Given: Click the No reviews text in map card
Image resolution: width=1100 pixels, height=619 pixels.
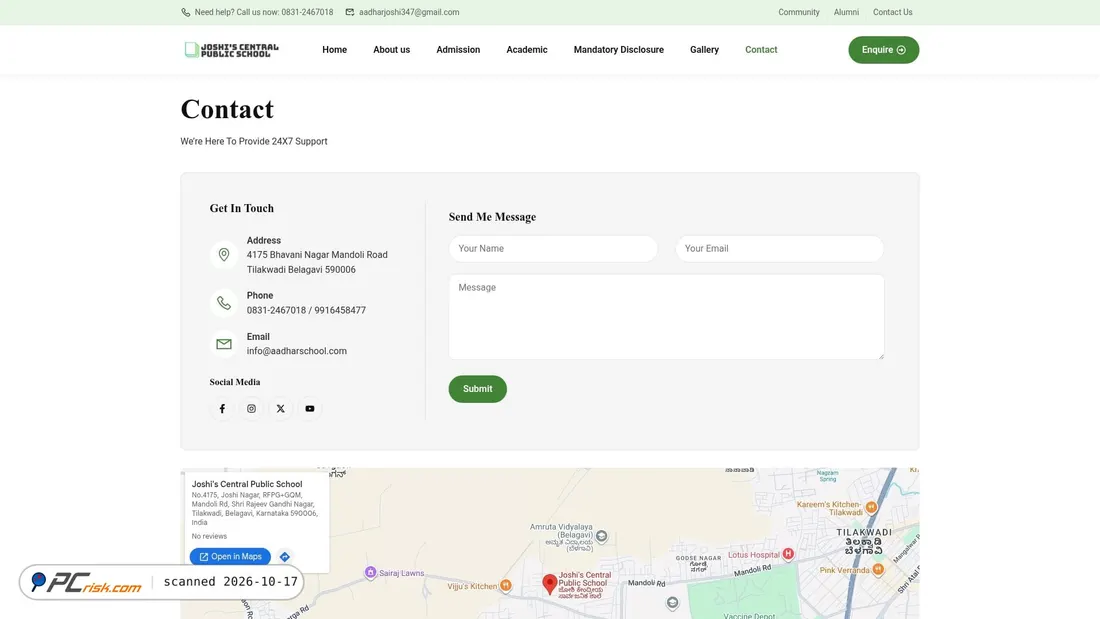Looking at the screenshot, I should point(209,536).
